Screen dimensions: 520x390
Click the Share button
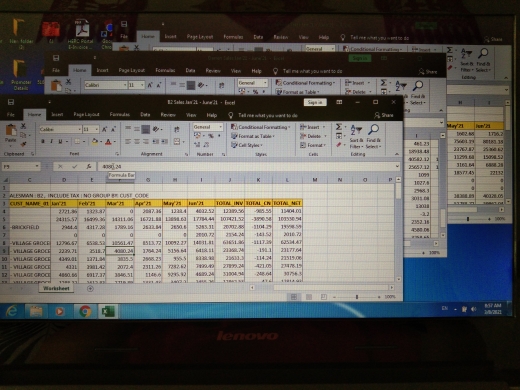coord(384,115)
